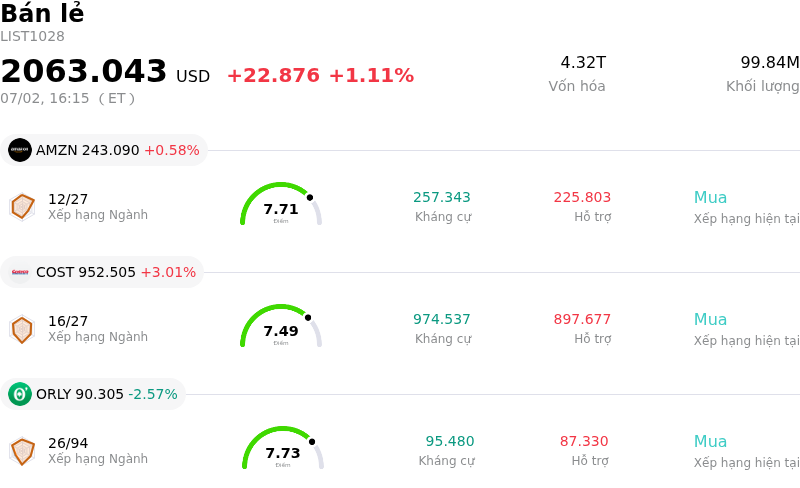Select COST support value 897.677
Viewport: 800px width, 488px height.
(x=582, y=319)
